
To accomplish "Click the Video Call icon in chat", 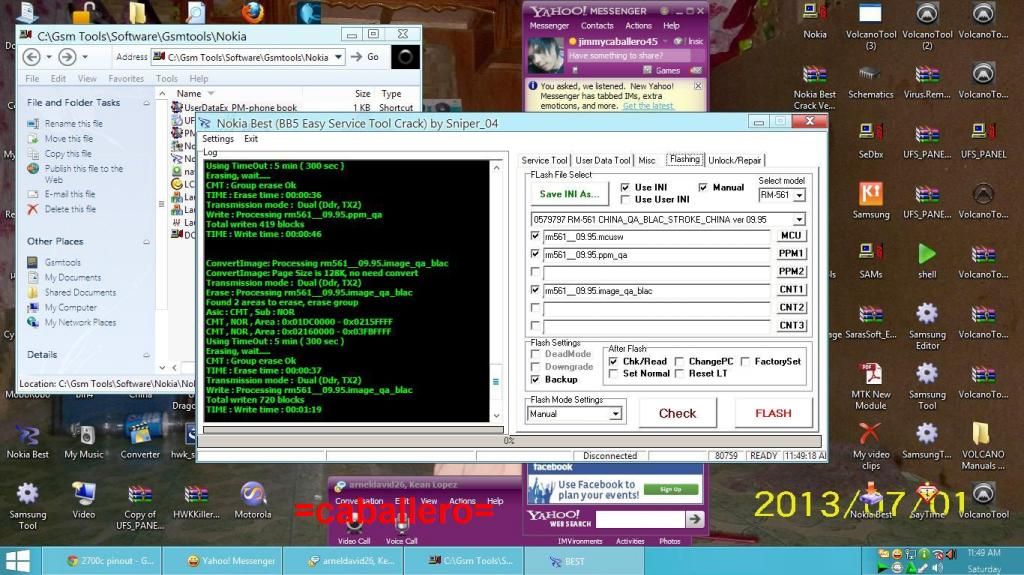I will point(354,525).
